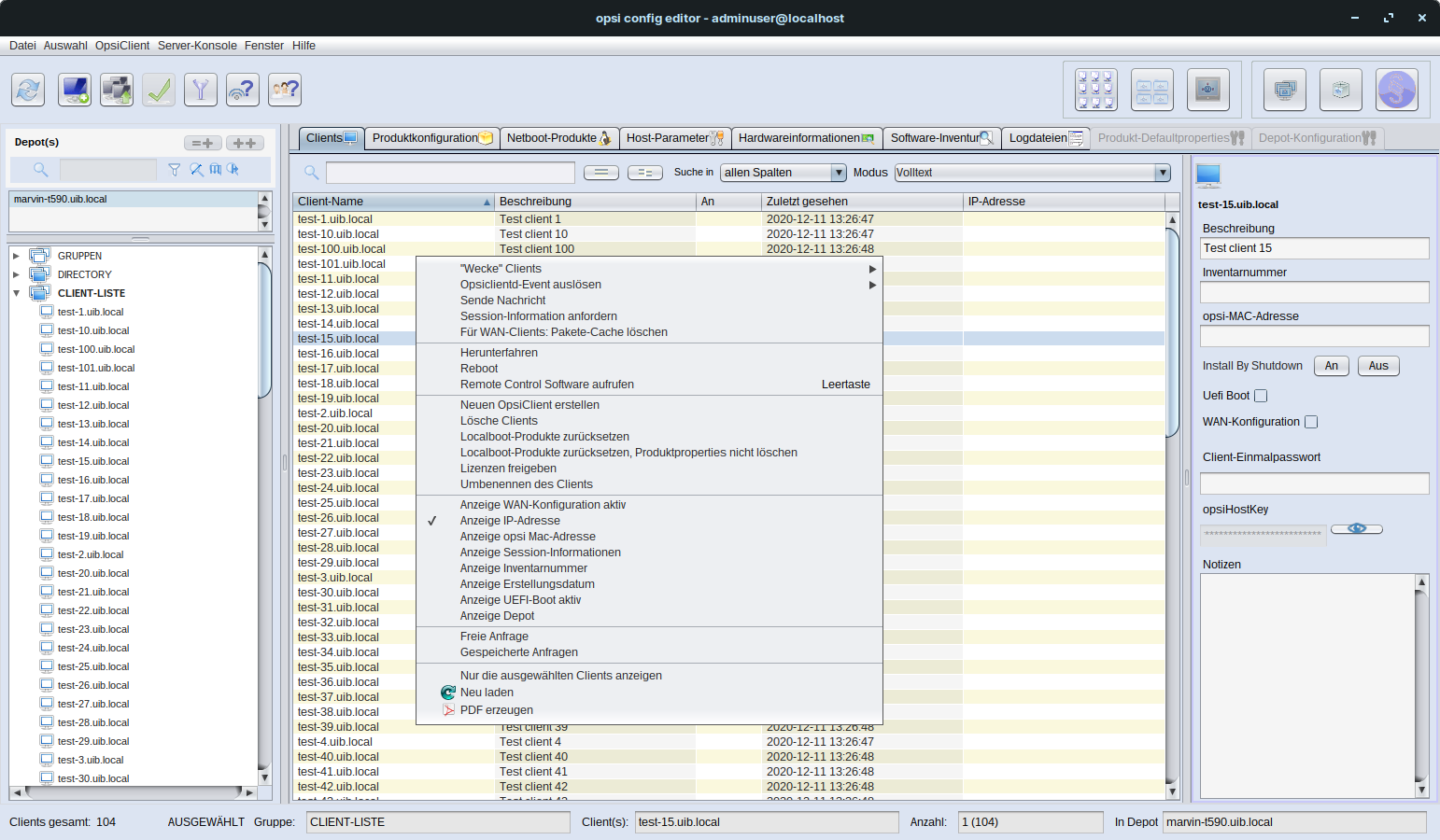The height and width of the screenshot is (840, 1440).
Task: Click the depot search magnifier icon
Action: [40, 169]
